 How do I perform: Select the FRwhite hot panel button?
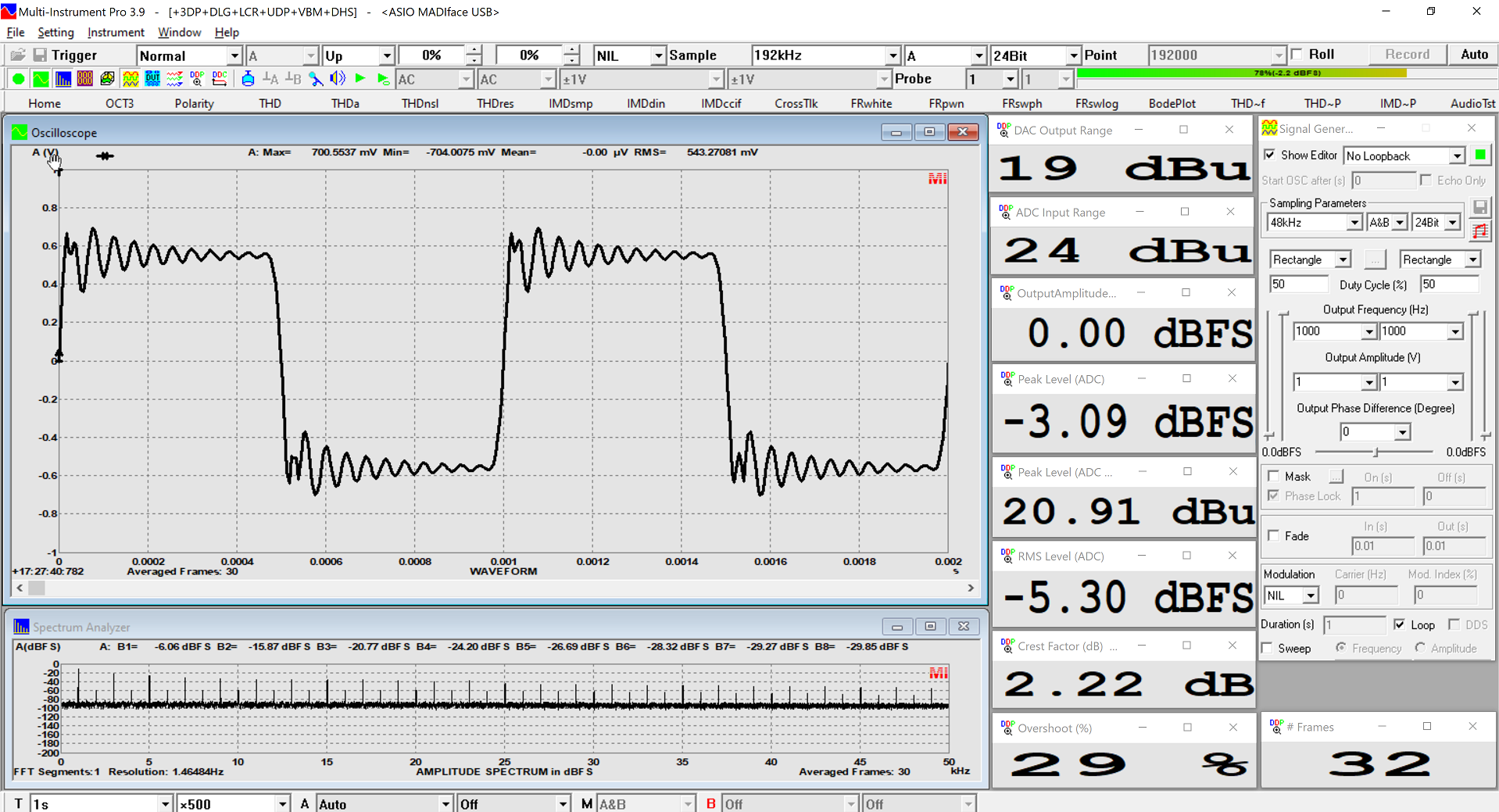(x=871, y=103)
